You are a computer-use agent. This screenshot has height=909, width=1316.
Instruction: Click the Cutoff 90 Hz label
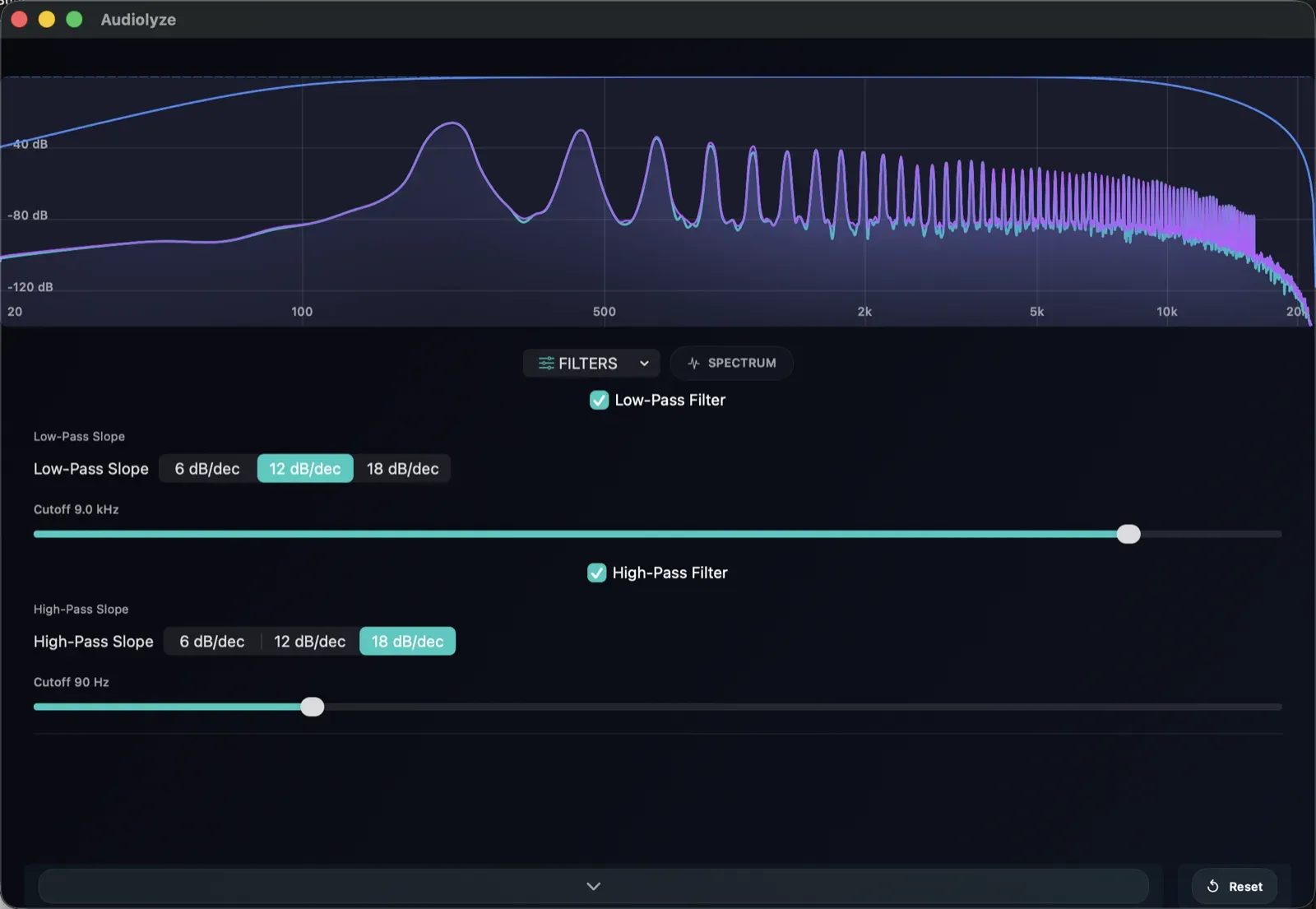(71, 683)
